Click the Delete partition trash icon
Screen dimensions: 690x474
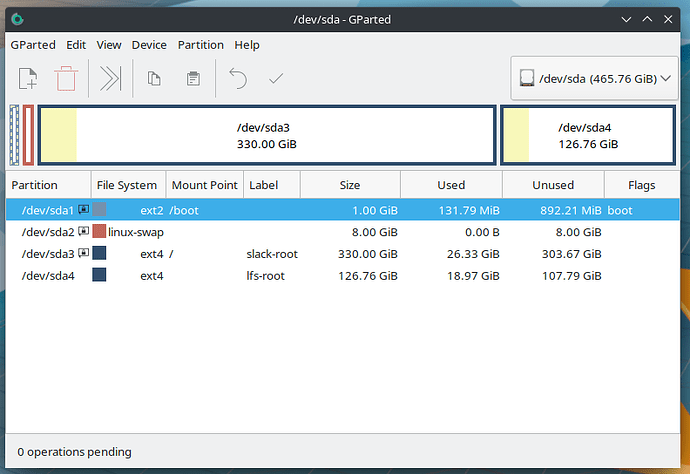point(66,79)
